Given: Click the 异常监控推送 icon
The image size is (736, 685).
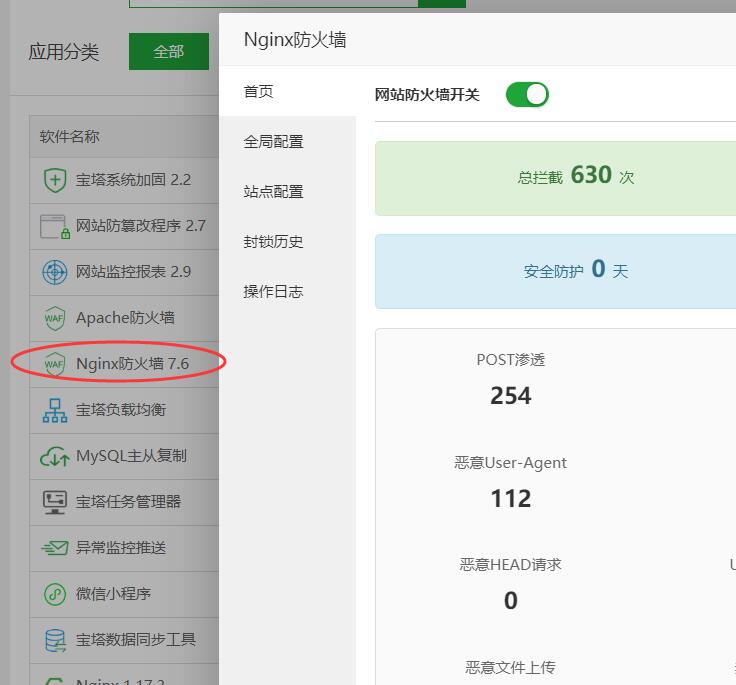Looking at the screenshot, I should pyautogui.click(x=54, y=548).
